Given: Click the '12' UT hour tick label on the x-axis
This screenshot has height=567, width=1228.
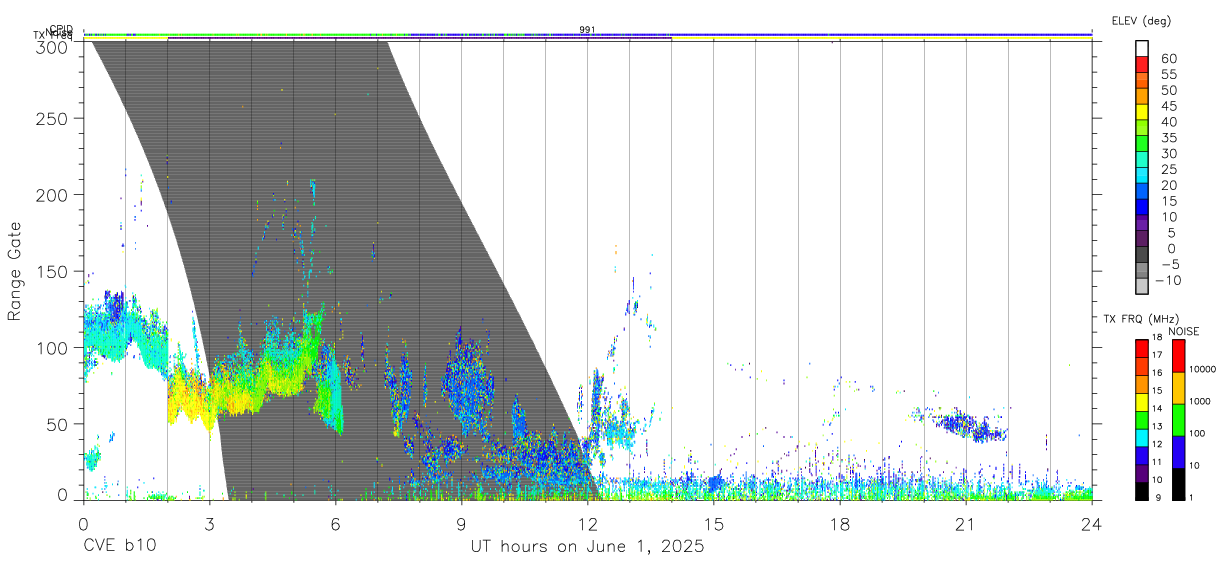Looking at the screenshot, I should 588,522.
